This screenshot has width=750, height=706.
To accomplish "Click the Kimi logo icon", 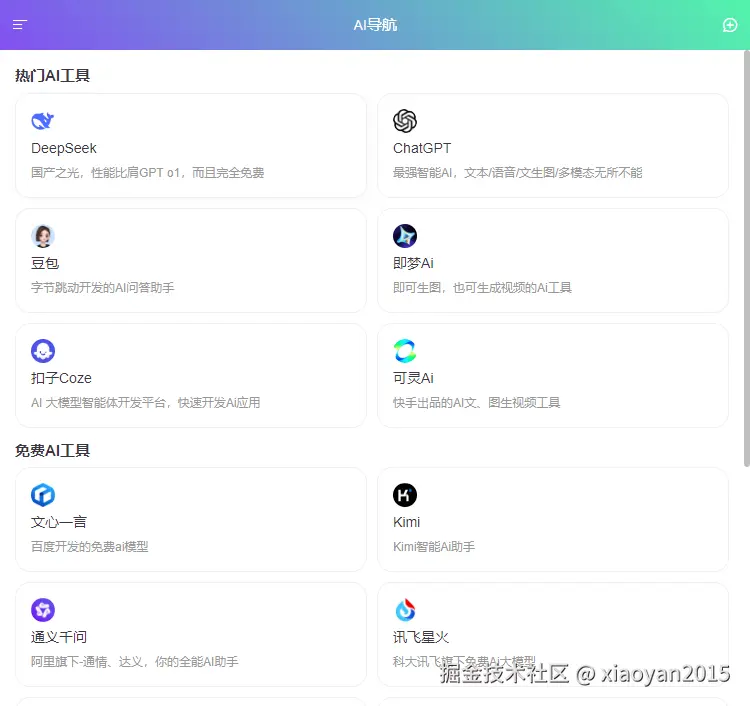I will pos(405,495).
